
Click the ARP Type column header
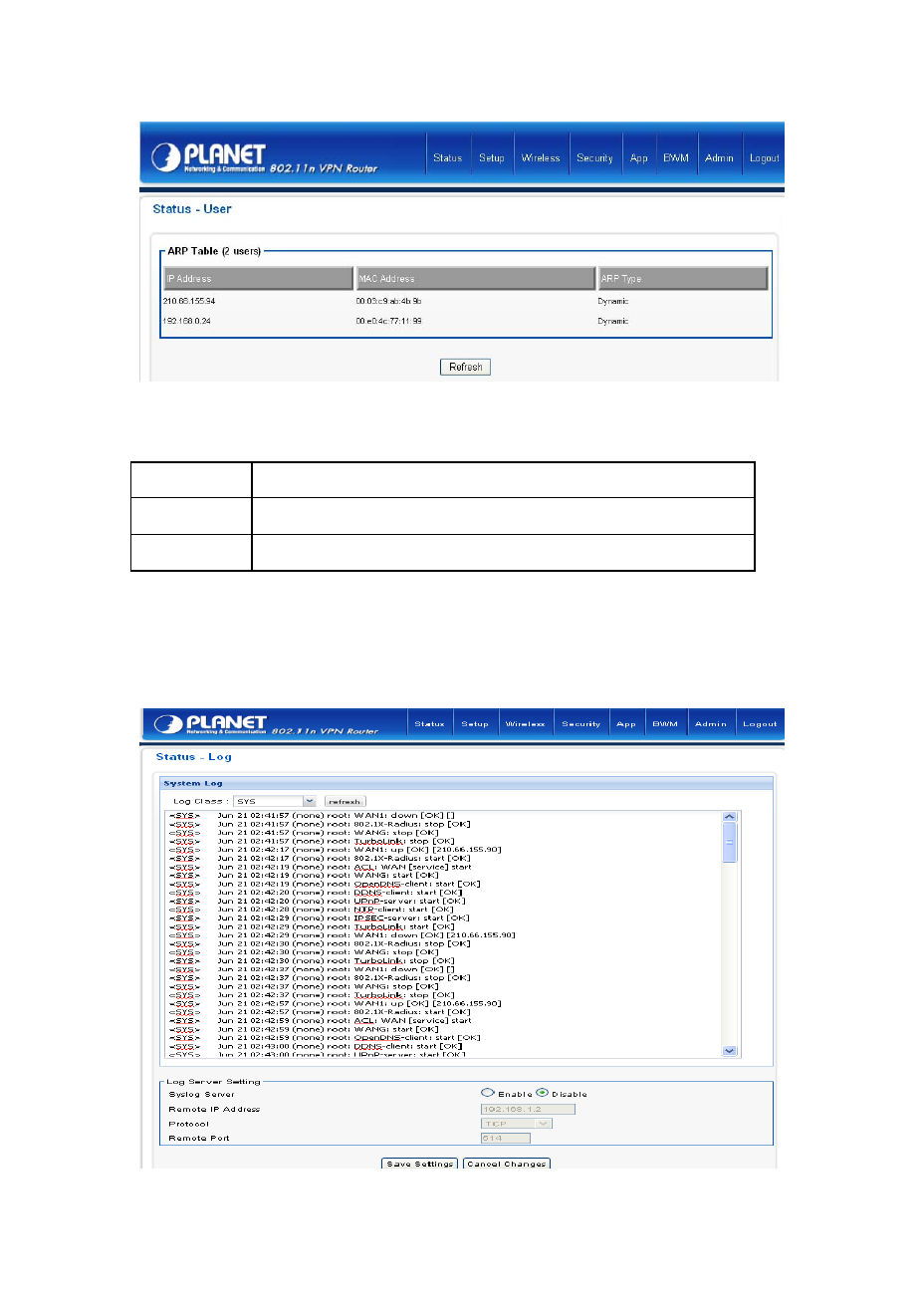[x=683, y=278]
